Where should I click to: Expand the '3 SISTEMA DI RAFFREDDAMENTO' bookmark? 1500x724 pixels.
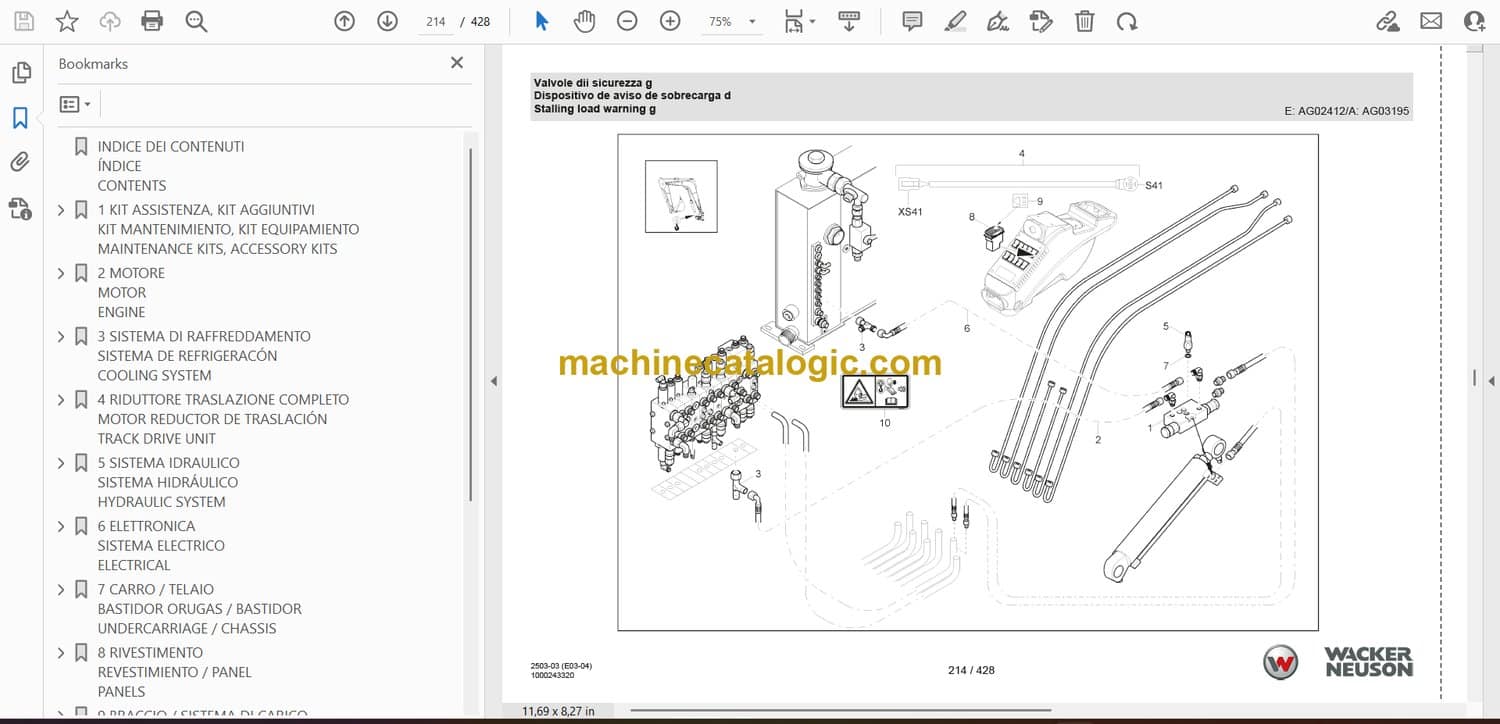[x=61, y=337]
